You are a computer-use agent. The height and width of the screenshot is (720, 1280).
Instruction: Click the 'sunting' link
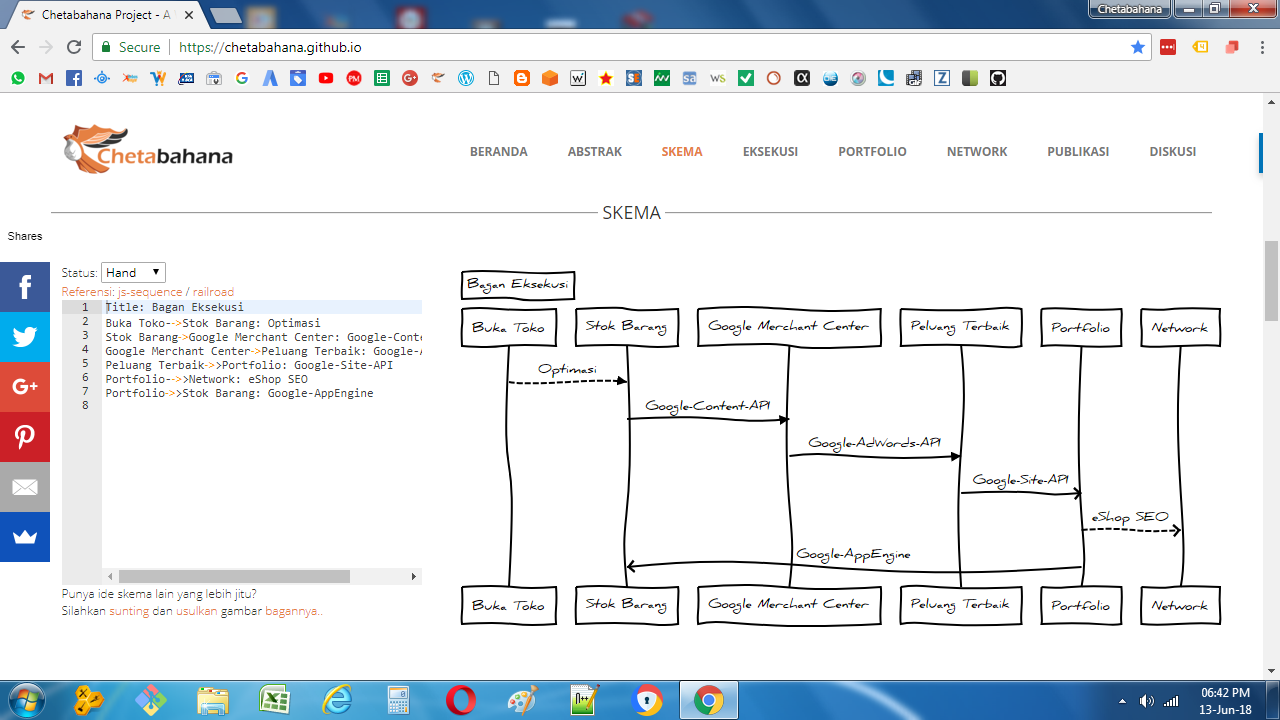click(x=129, y=610)
